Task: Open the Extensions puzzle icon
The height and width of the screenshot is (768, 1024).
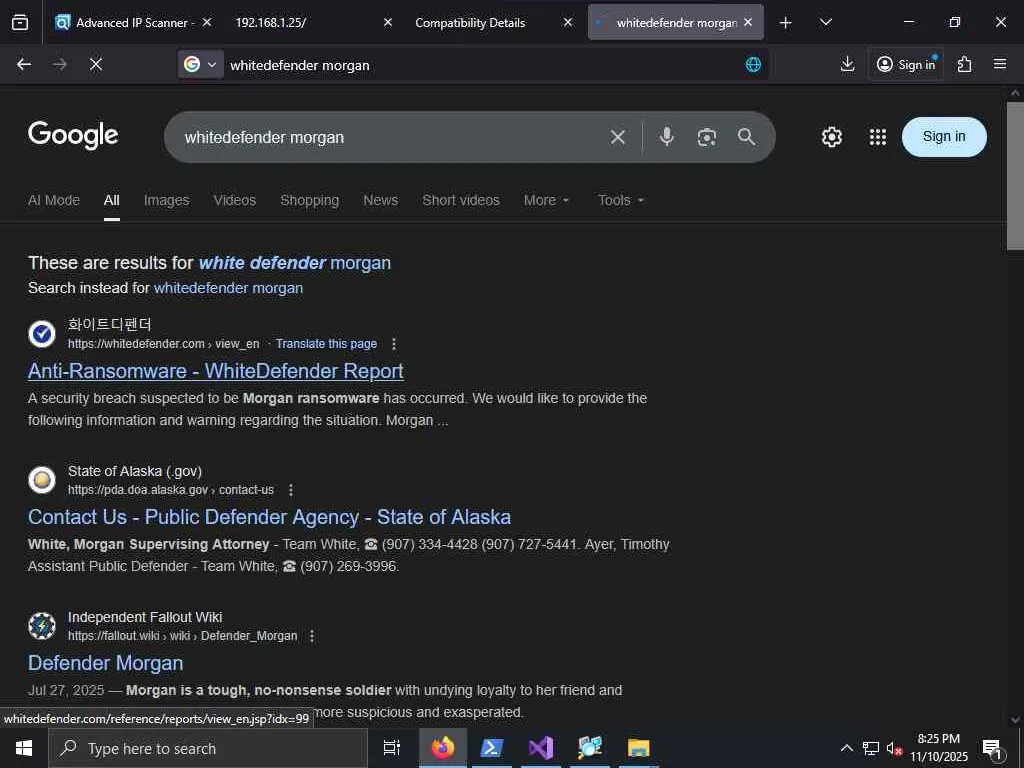Action: (965, 64)
